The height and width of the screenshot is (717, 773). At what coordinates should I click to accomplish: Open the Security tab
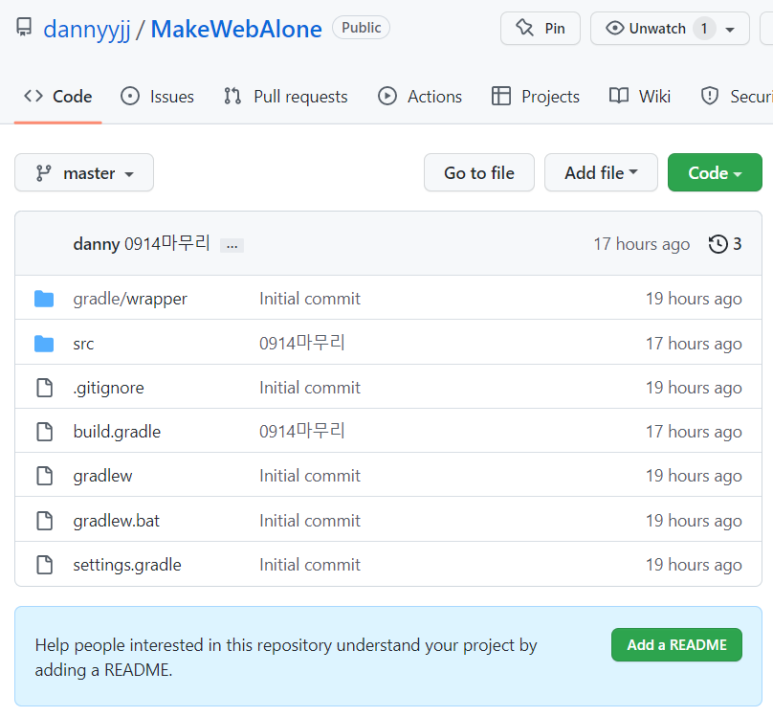737,96
